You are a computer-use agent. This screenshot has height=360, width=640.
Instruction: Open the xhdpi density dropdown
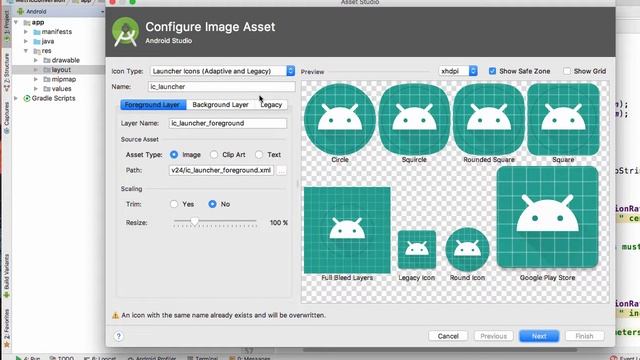[458, 71]
